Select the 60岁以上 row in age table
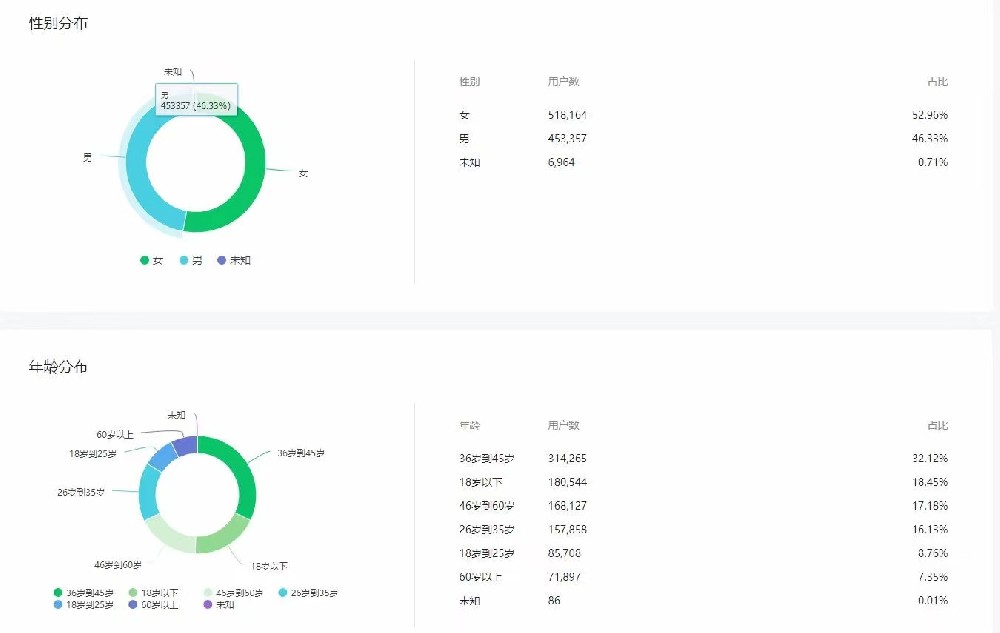1000x633 pixels. (x=700, y=577)
